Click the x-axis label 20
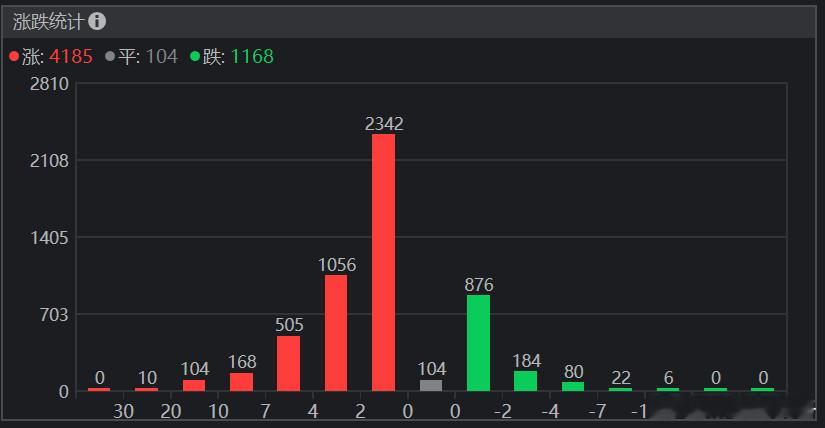The width and height of the screenshot is (825, 428). coord(171,411)
